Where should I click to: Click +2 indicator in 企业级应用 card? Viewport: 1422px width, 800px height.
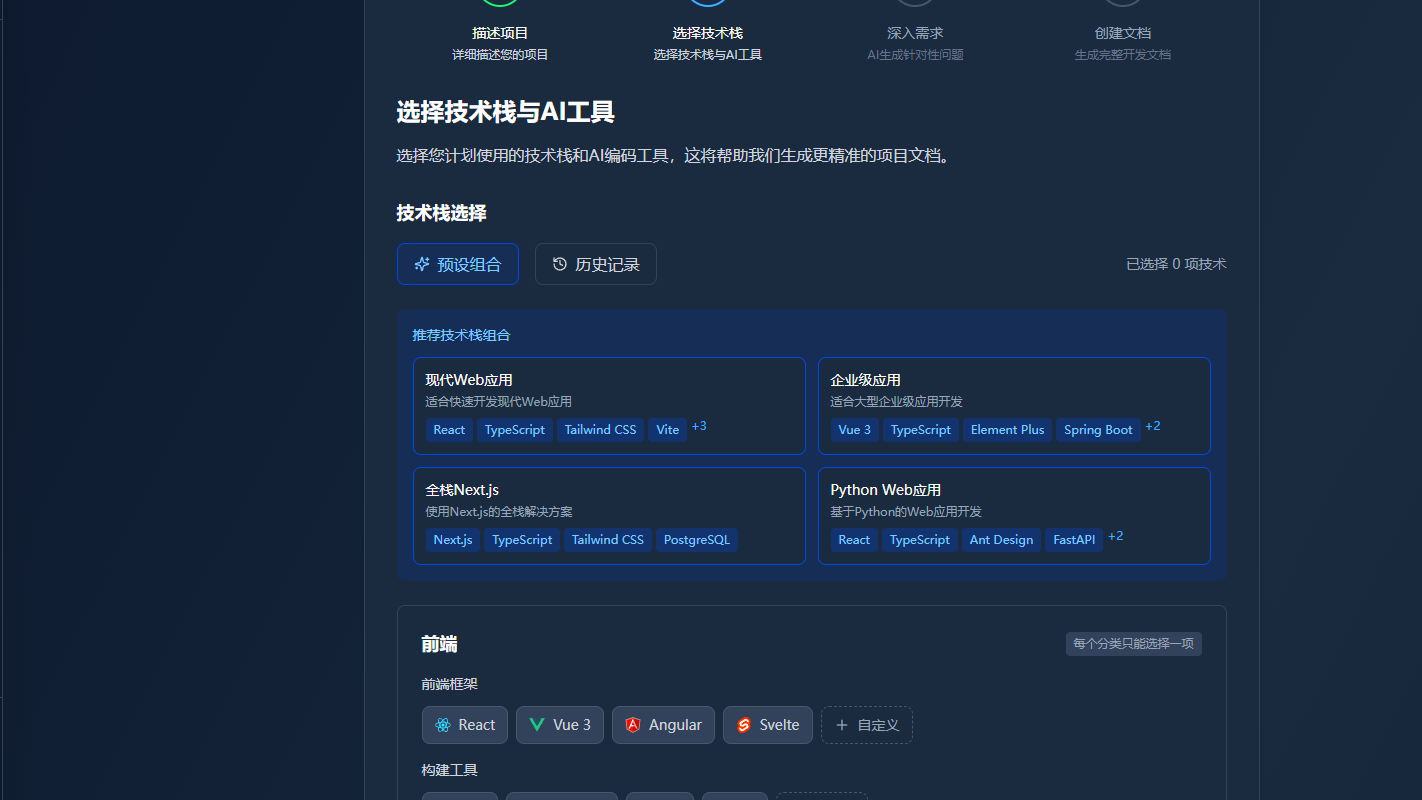pyautogui.click(x=1153, y=426)
